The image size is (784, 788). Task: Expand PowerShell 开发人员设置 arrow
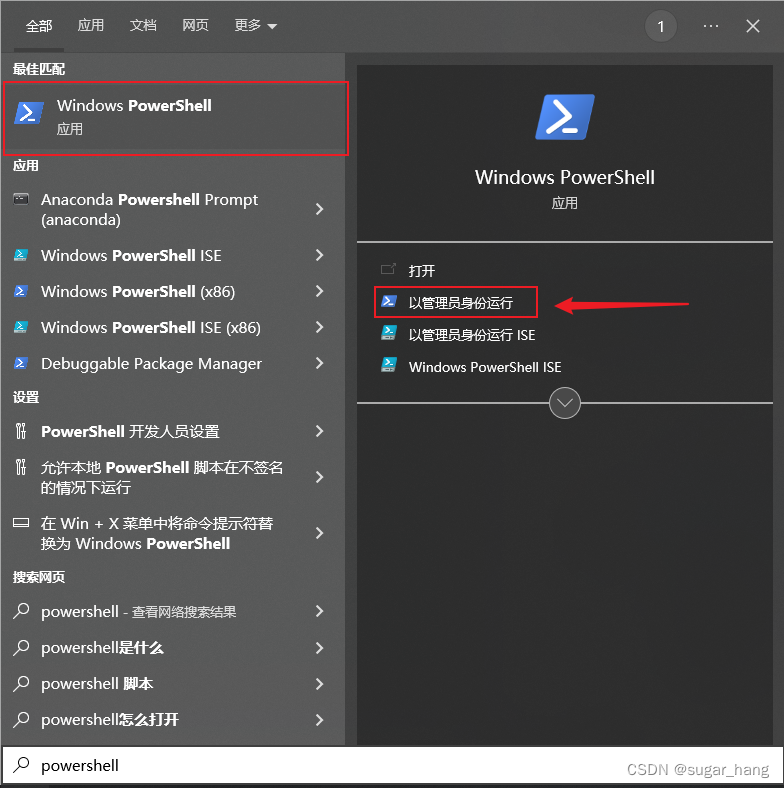tap(319, 431)
